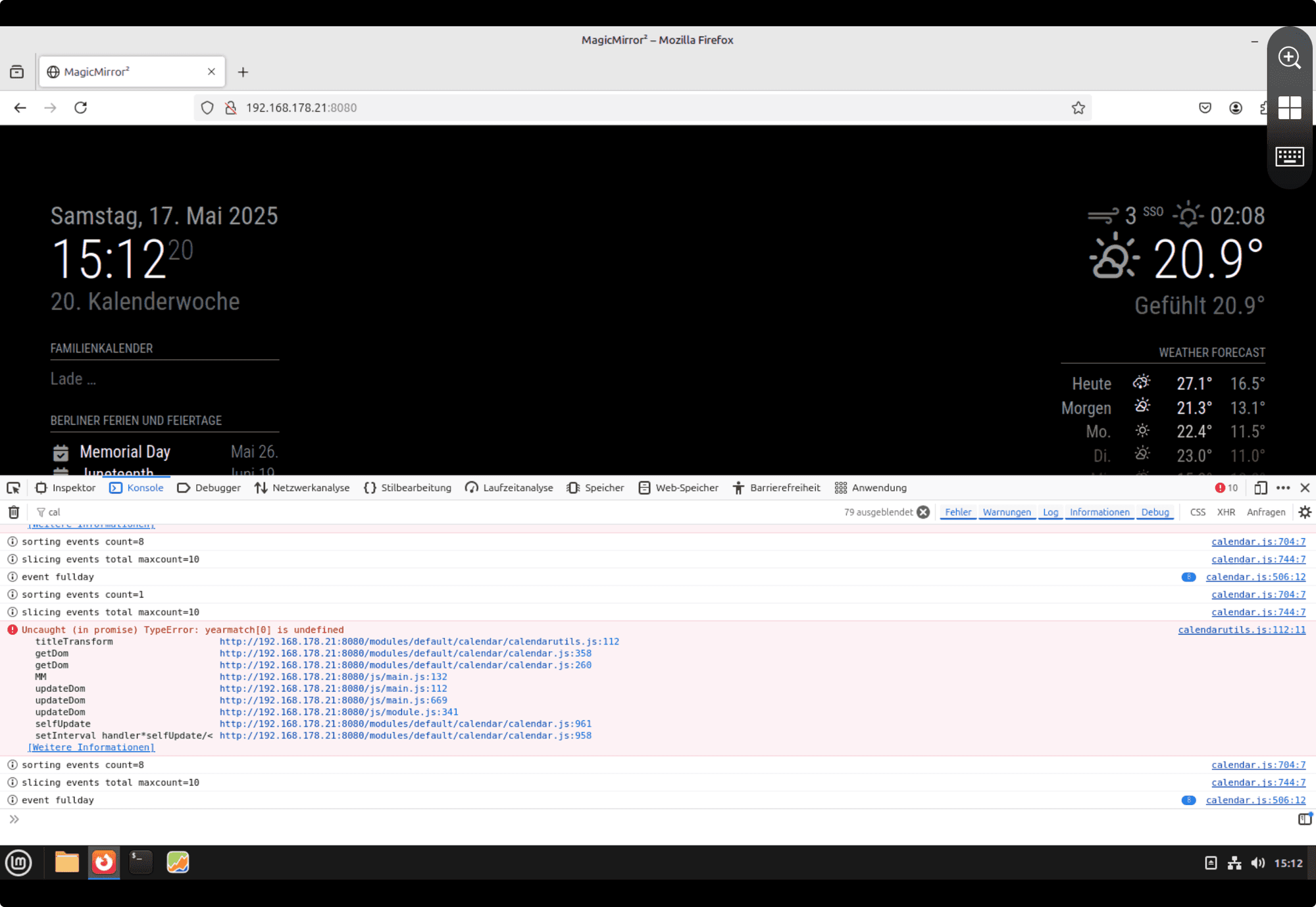Expand grouped 'event fullday' message badge
This screenshot has width=1316, height=907.
tap(1188, 577)
